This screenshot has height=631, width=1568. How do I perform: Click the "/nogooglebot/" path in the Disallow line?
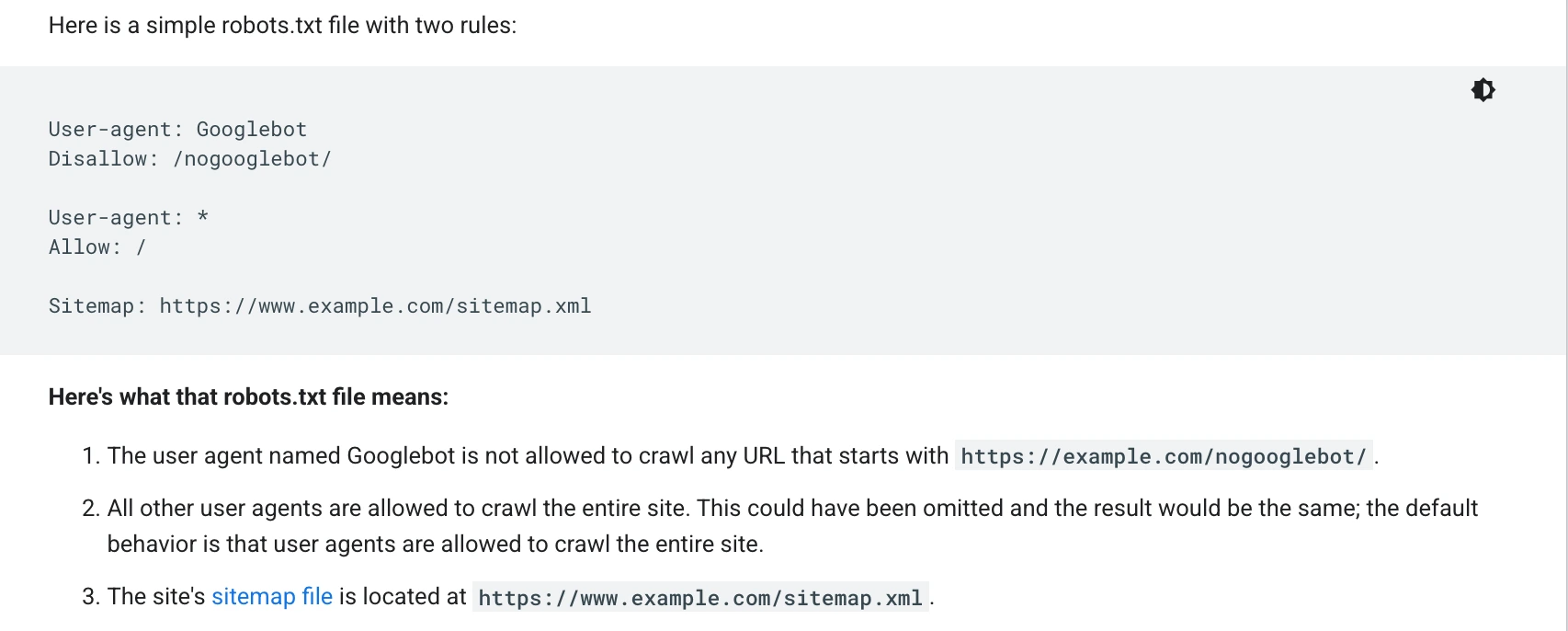[x=252, y=159]
